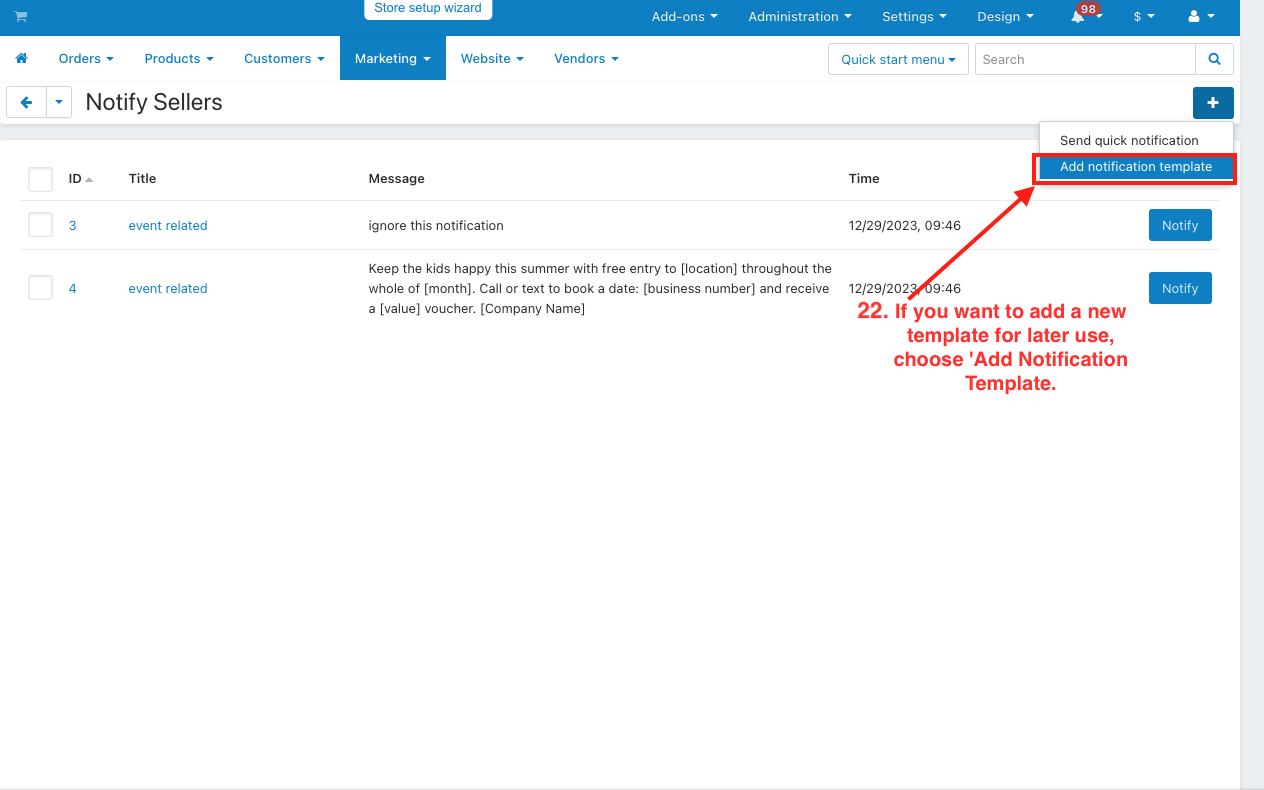Screen dimensions: 1264x790
Task: Toggle the select-all checkbox in header
Action: (40, 179)
